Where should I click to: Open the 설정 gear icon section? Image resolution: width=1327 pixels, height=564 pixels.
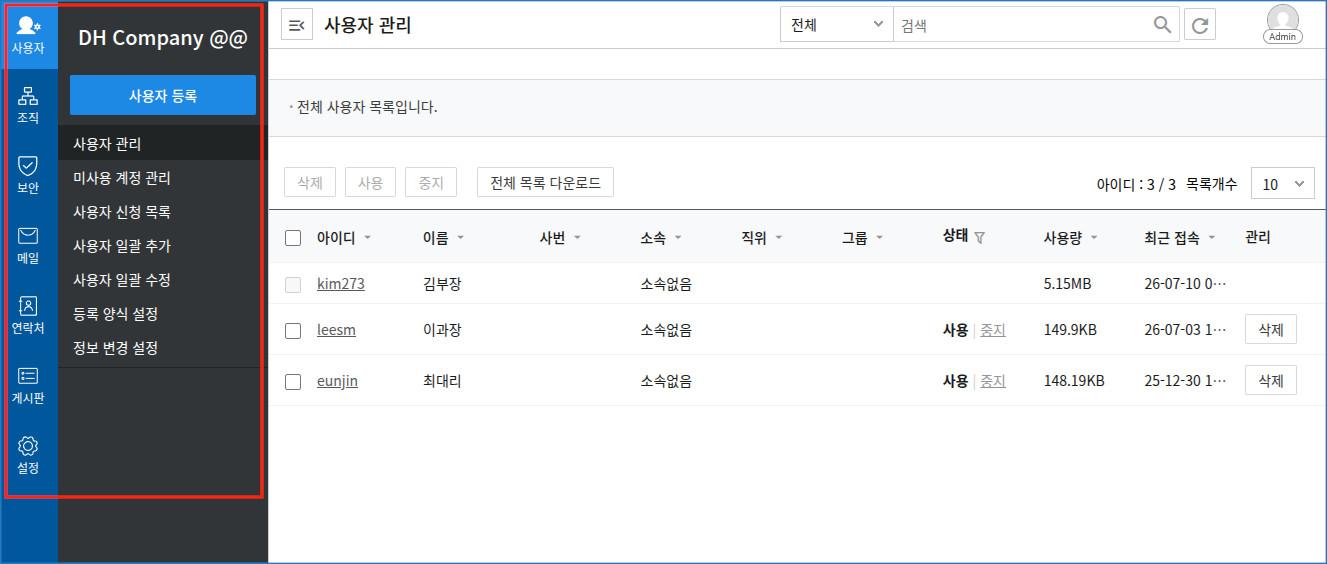pos(28,455)
